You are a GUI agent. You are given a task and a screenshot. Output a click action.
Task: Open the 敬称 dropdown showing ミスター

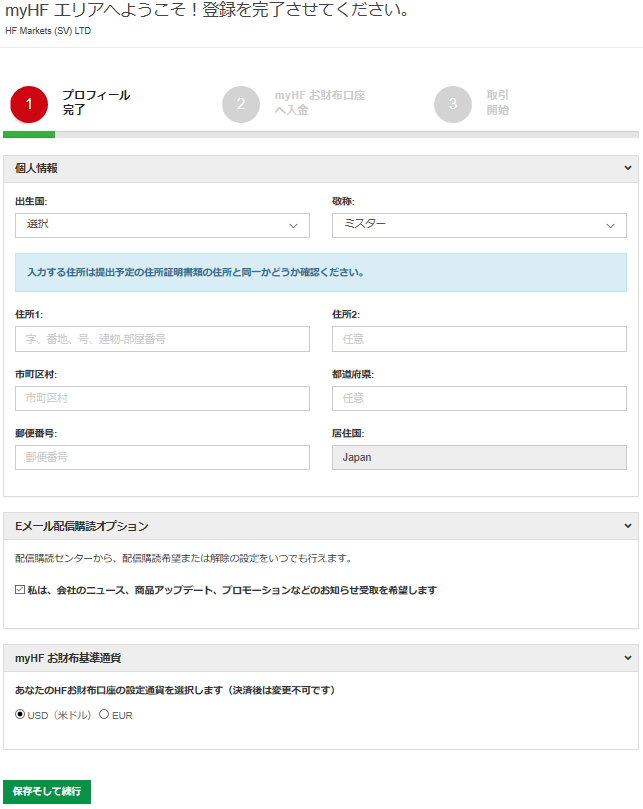point(479,226)
